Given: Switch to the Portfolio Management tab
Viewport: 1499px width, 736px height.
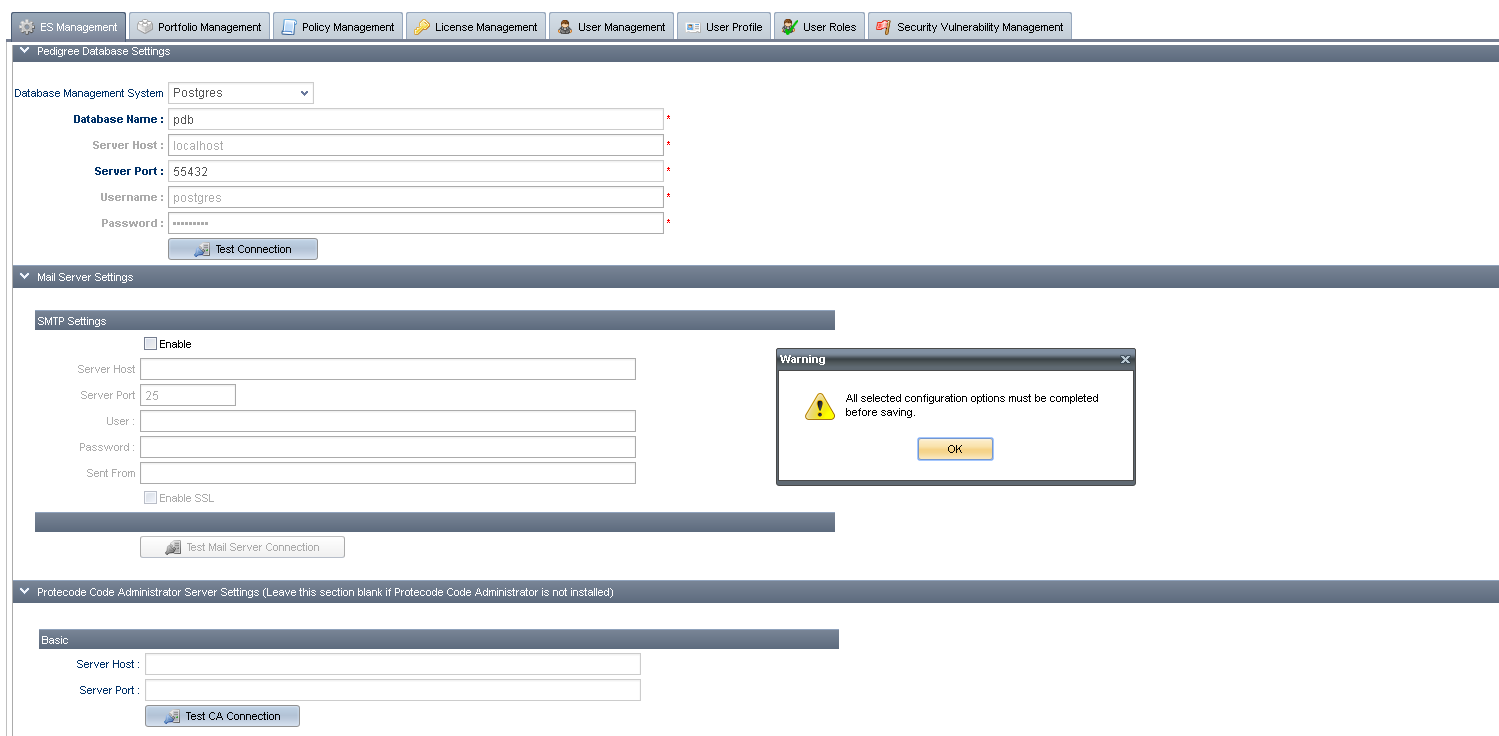Looking at the screenshot, I should click(x=200, y=27).
